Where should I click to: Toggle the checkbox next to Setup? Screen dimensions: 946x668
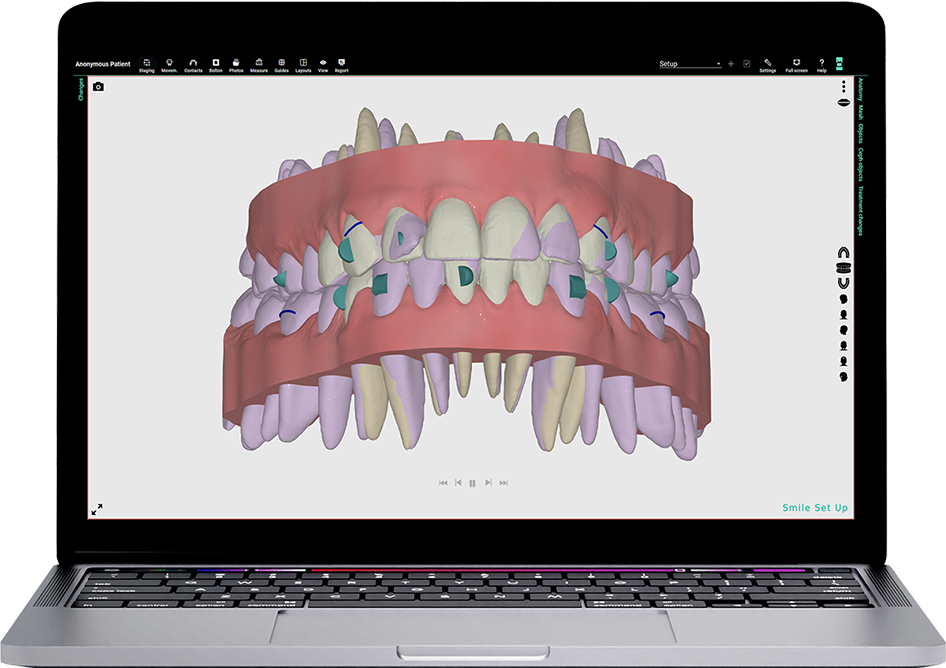click(746, 64)
